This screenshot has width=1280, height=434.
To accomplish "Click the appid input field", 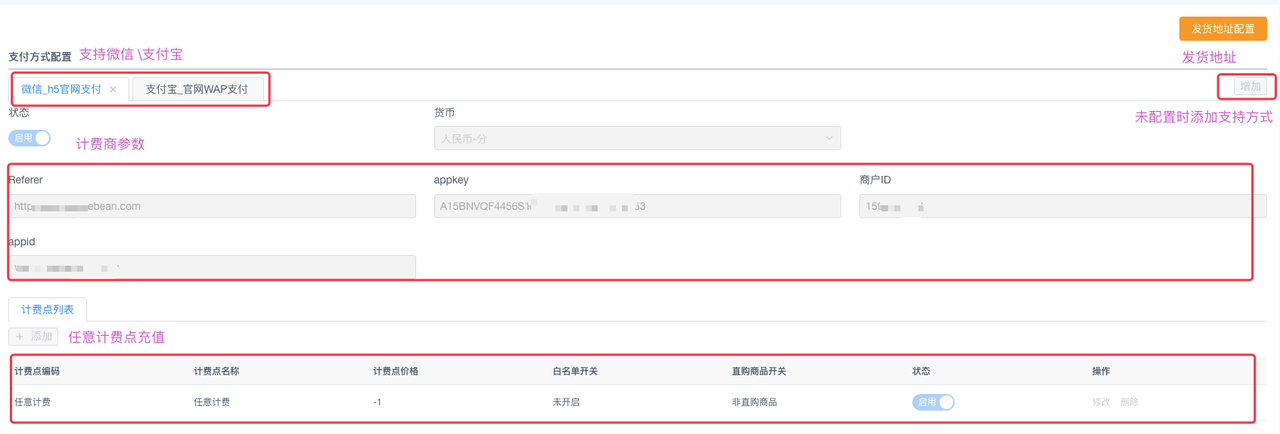I will pos(212,268).
